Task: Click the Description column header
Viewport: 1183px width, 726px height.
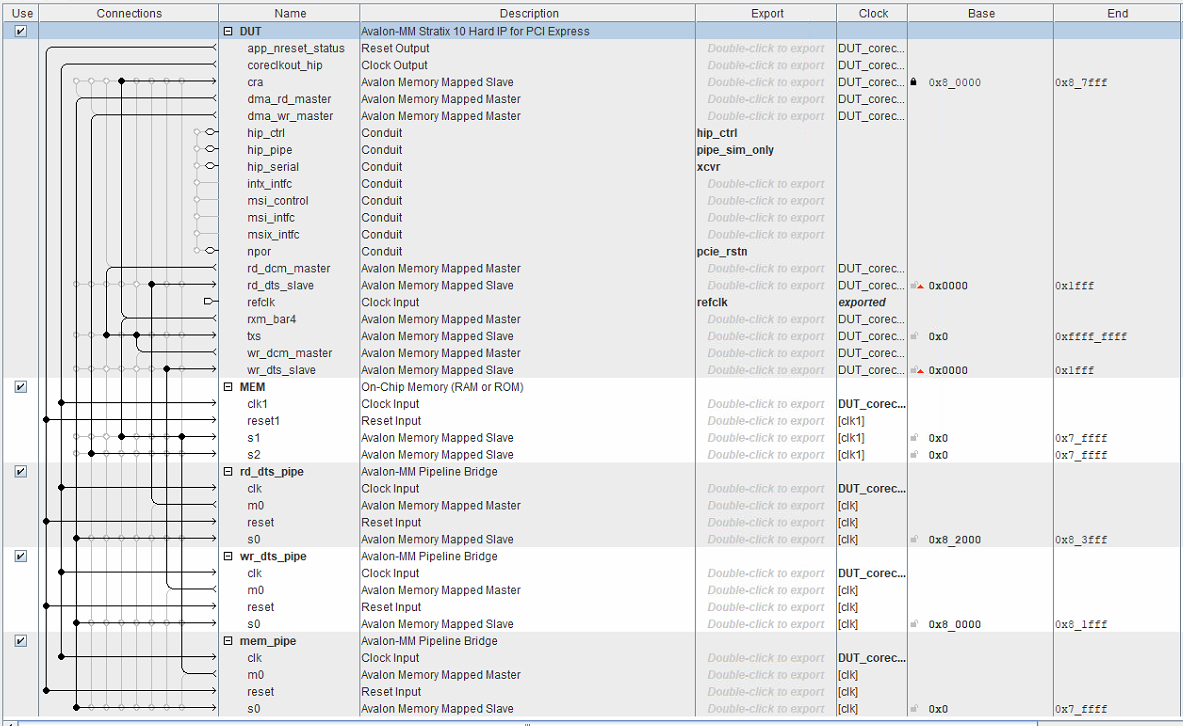Action: click(x=529, y=13)
